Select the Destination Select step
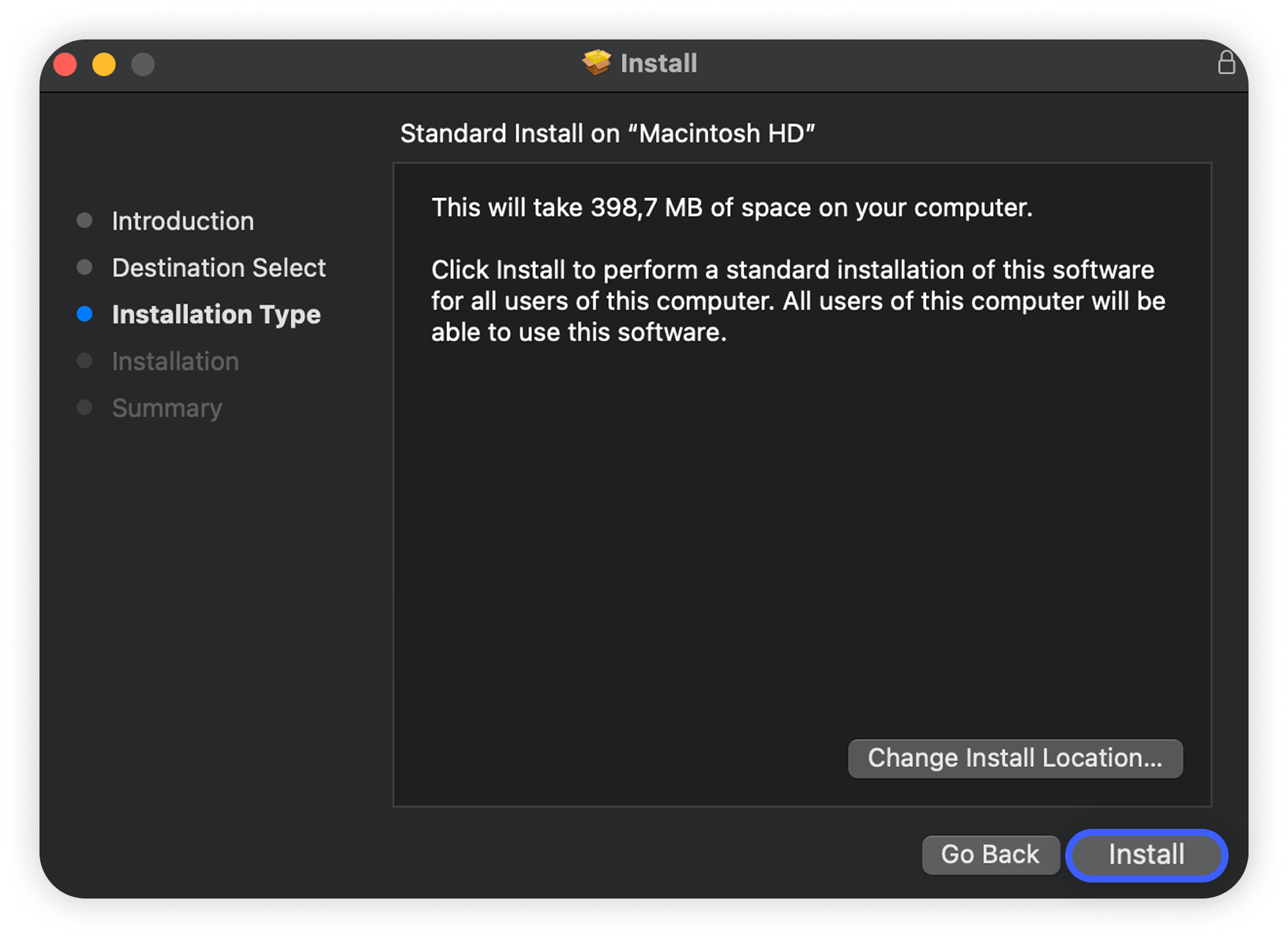Screen dimensions: 1288x938 [x=219, y=268]
